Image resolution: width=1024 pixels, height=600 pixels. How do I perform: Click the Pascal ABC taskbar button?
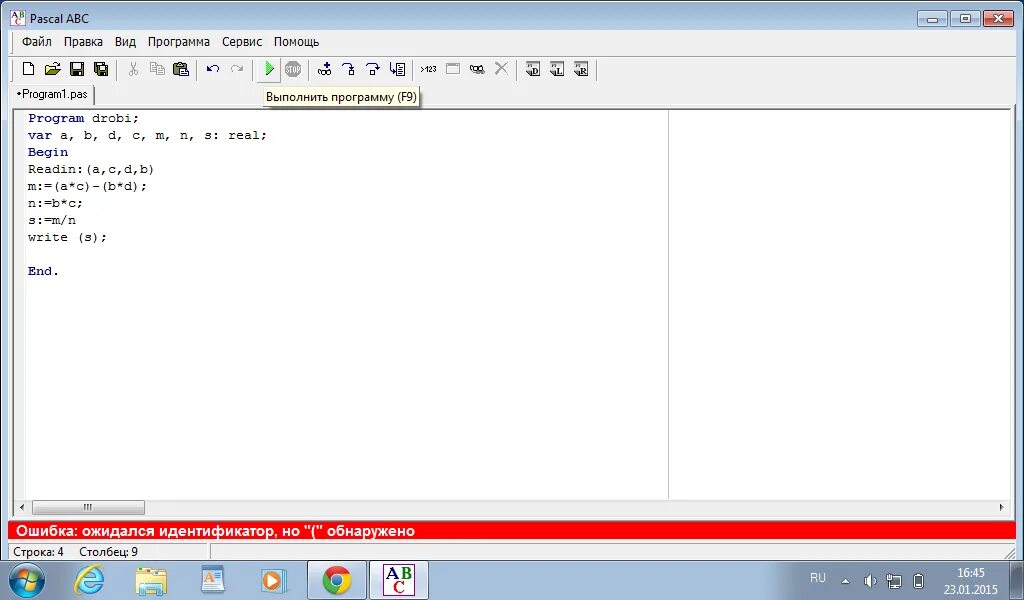coord(399,580)
